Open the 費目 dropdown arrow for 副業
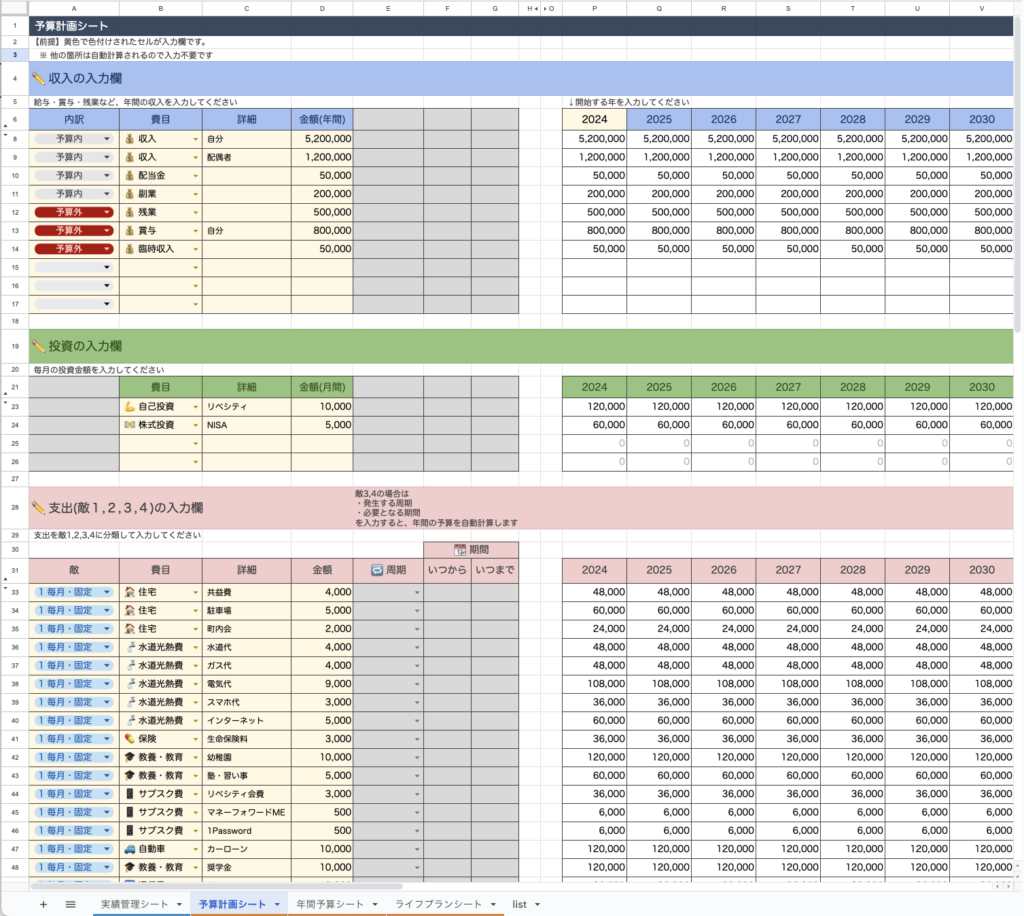This screenshot has width=1024, height=916. (x=196, y=194)
